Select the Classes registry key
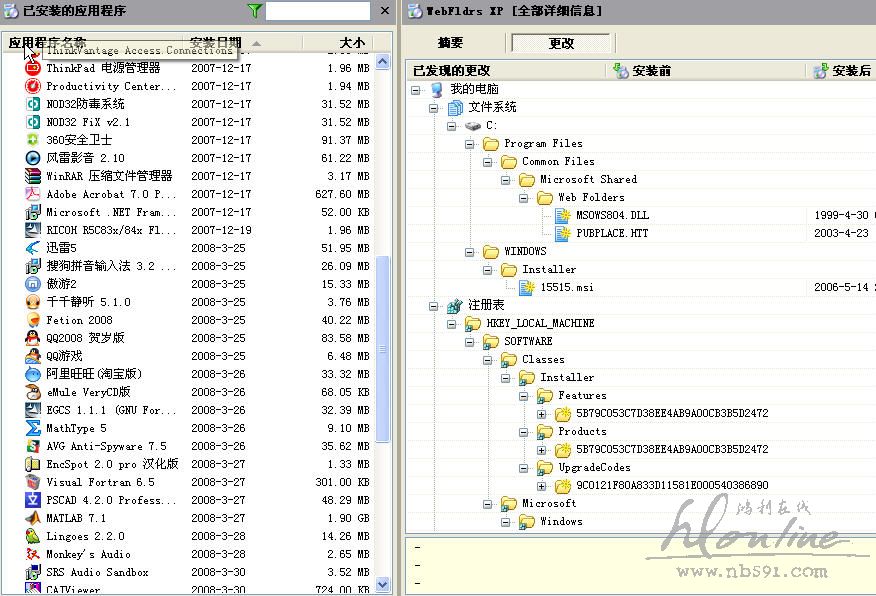The height and width of the screenshot is (596, 876). pos(543,360)
